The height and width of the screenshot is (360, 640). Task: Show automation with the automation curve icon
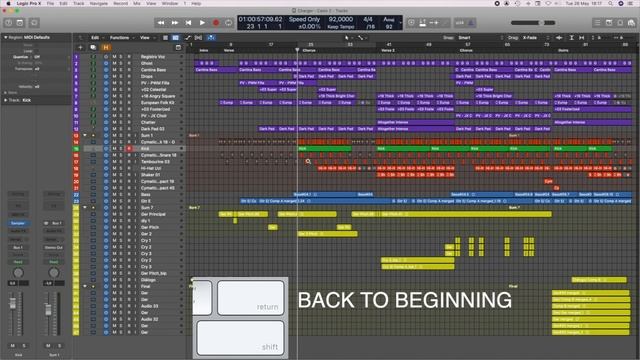(x=188, y=38)
